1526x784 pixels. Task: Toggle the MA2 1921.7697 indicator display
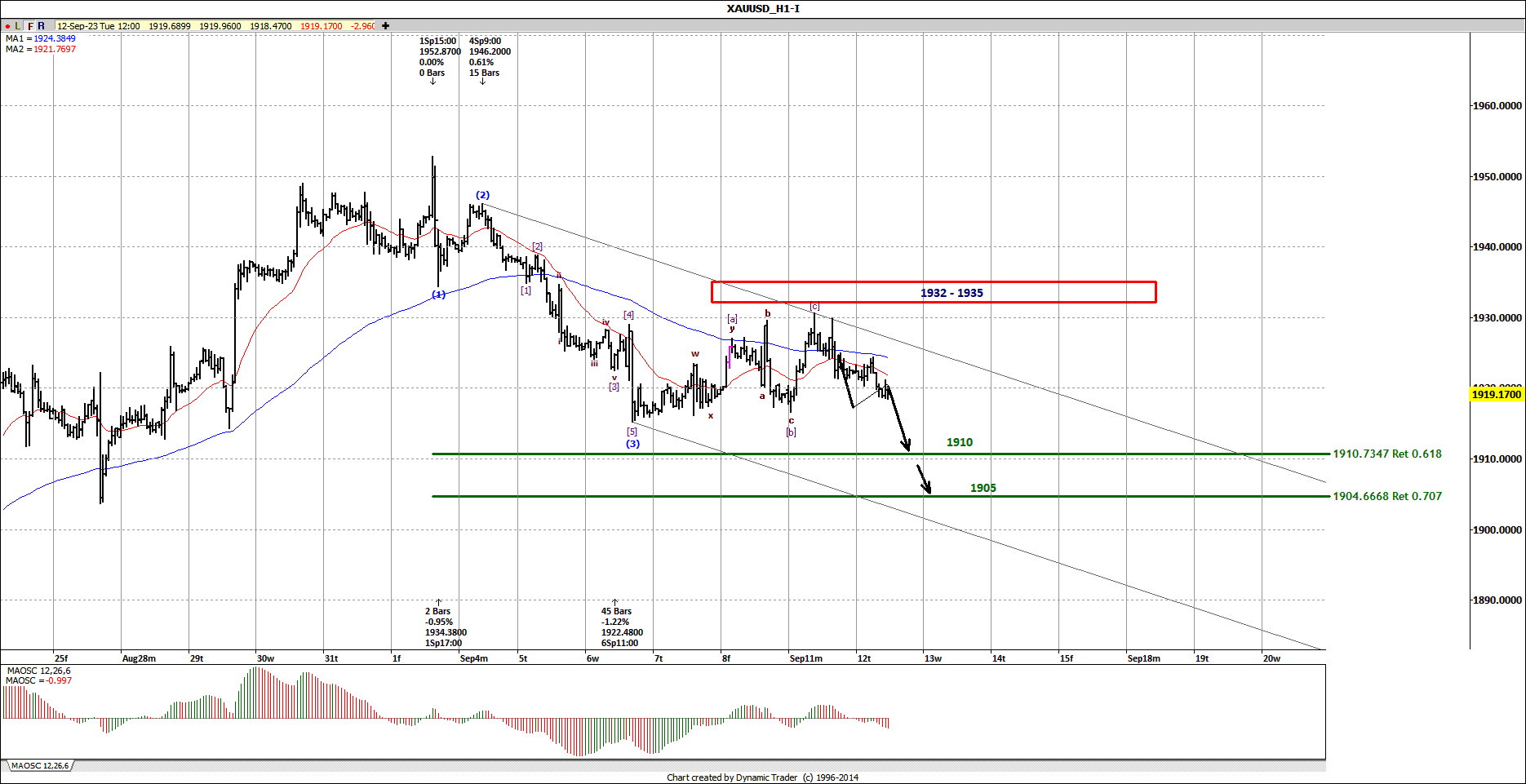[38, 48]
